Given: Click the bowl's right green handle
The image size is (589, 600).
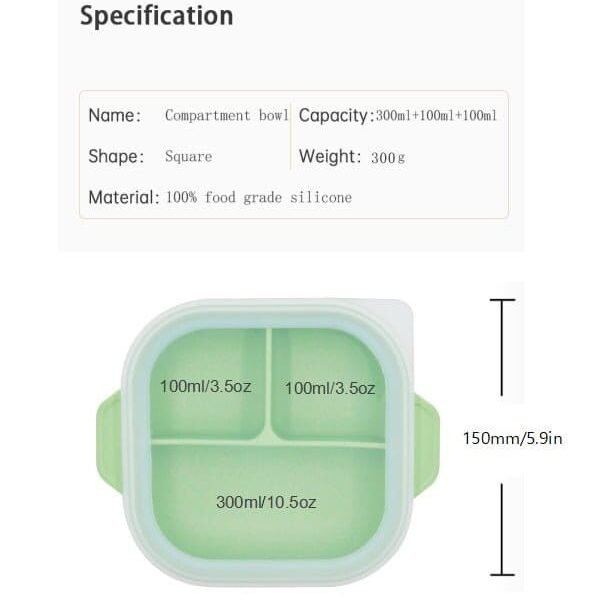Looking at the screenshot, I should tap(426, 445).
